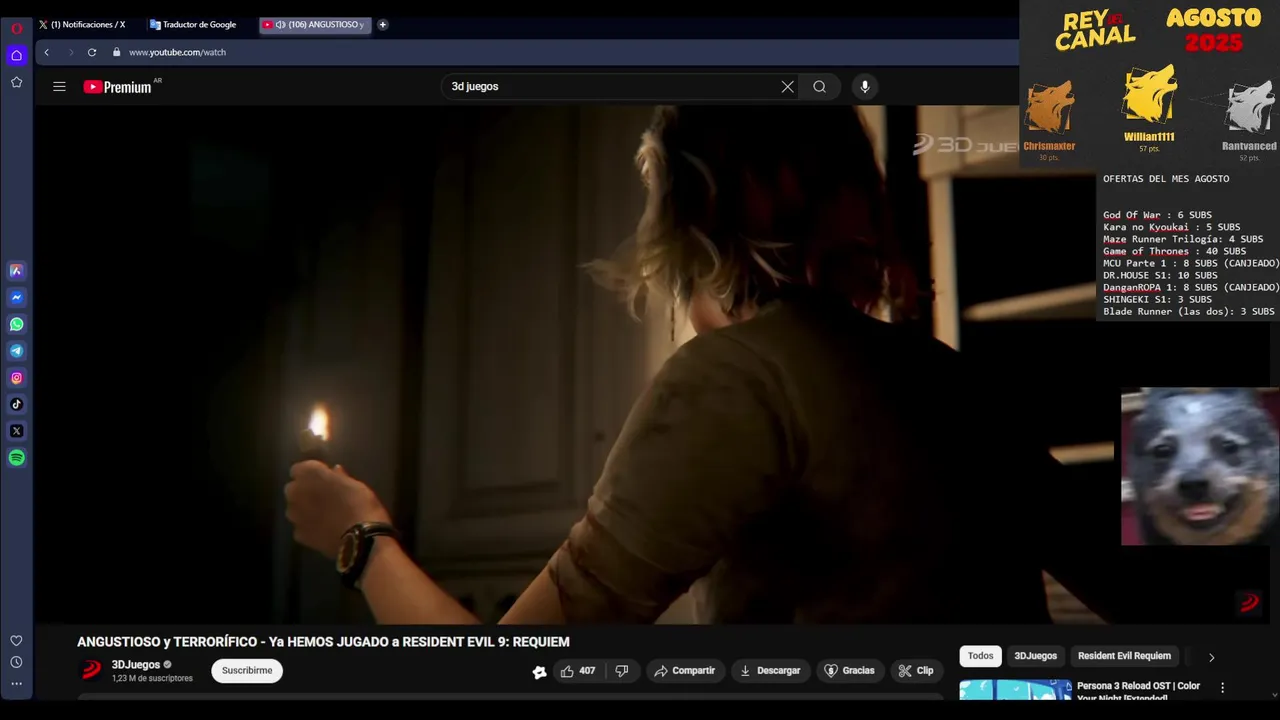Open Telegram in the sidebar
Screen dimensions: 1280x720
click(16, 351)
